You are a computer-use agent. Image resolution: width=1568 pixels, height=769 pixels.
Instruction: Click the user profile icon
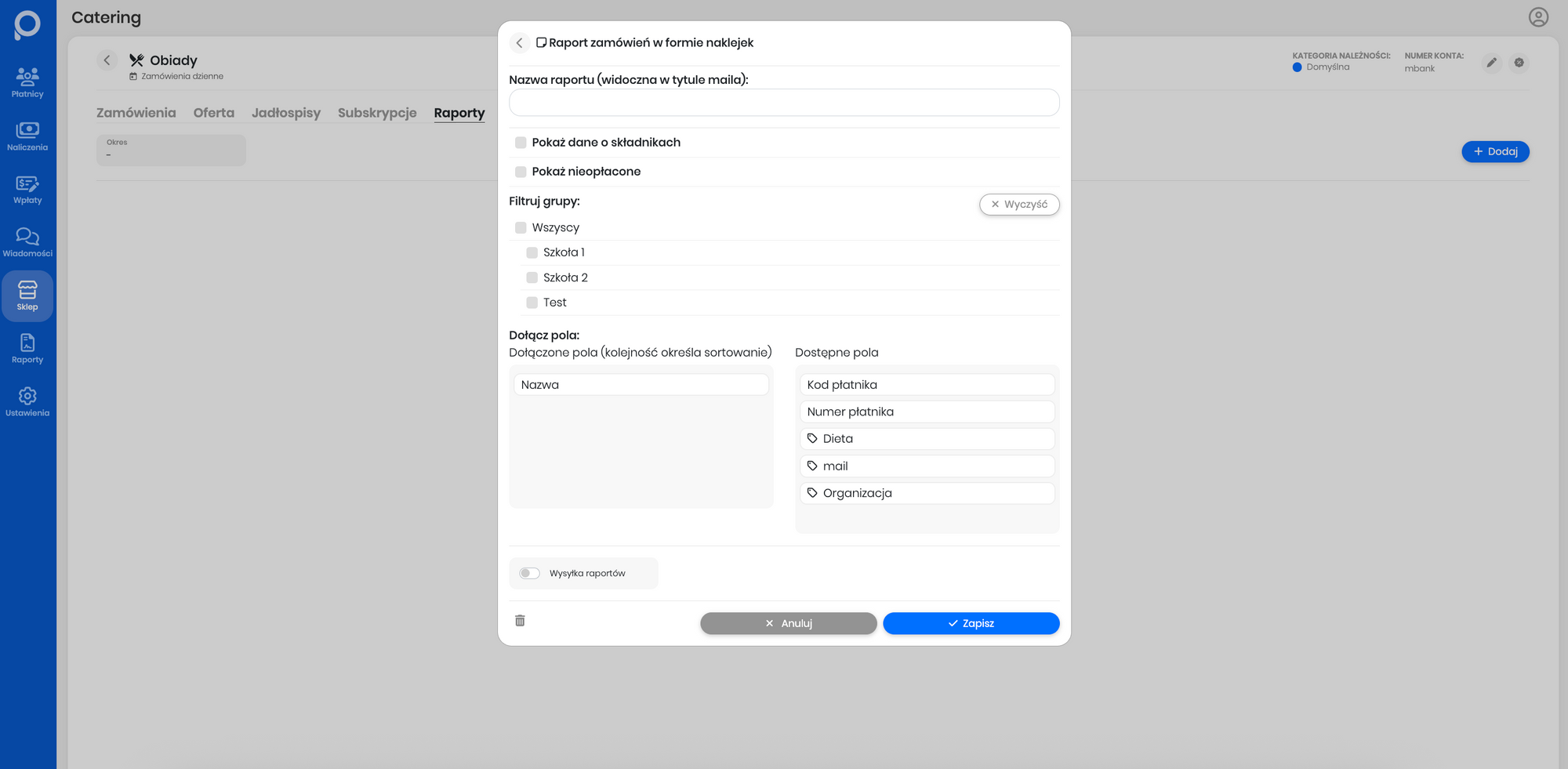coord(1538,17)
